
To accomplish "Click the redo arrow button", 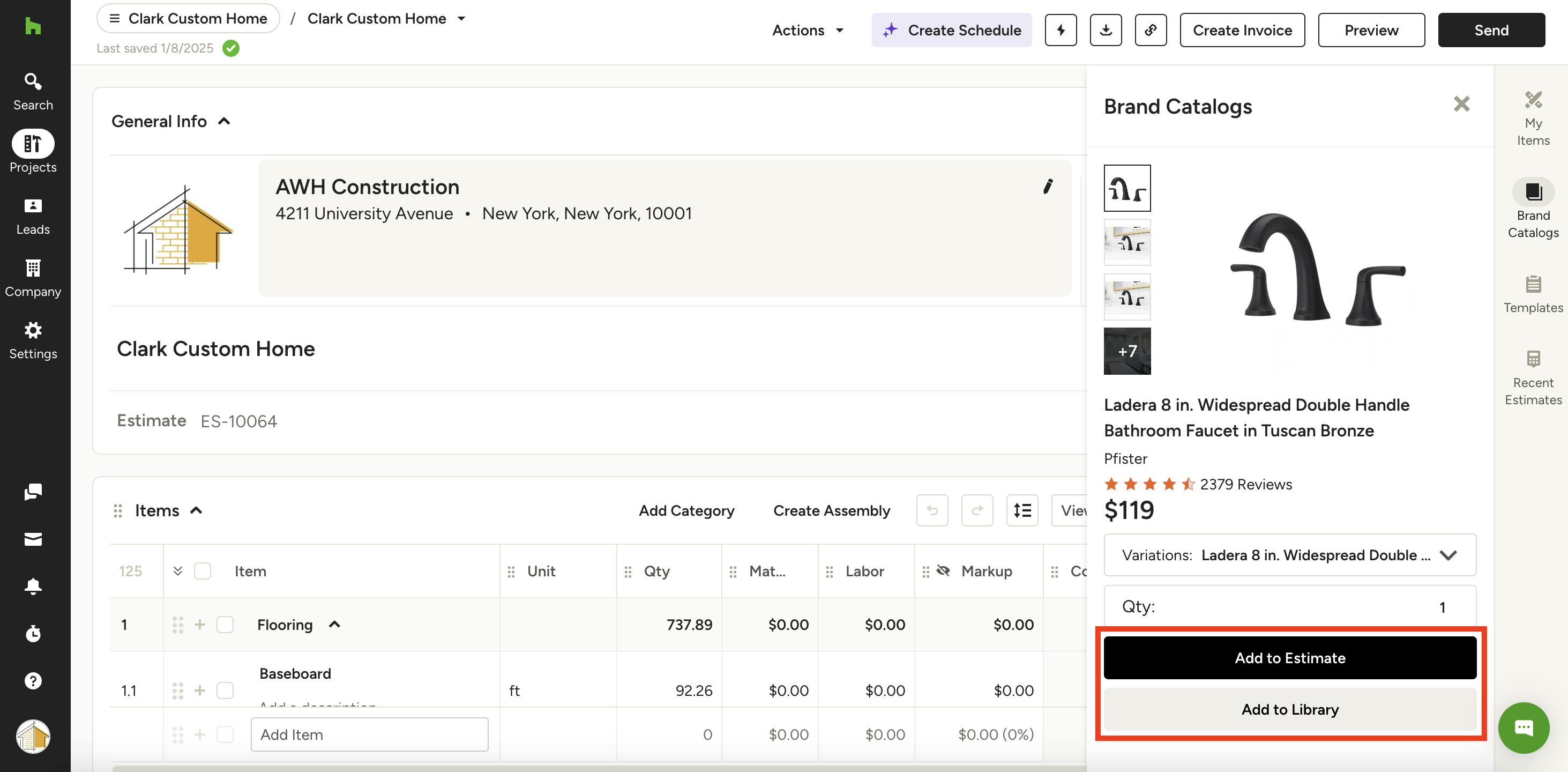I will point(977,510).
